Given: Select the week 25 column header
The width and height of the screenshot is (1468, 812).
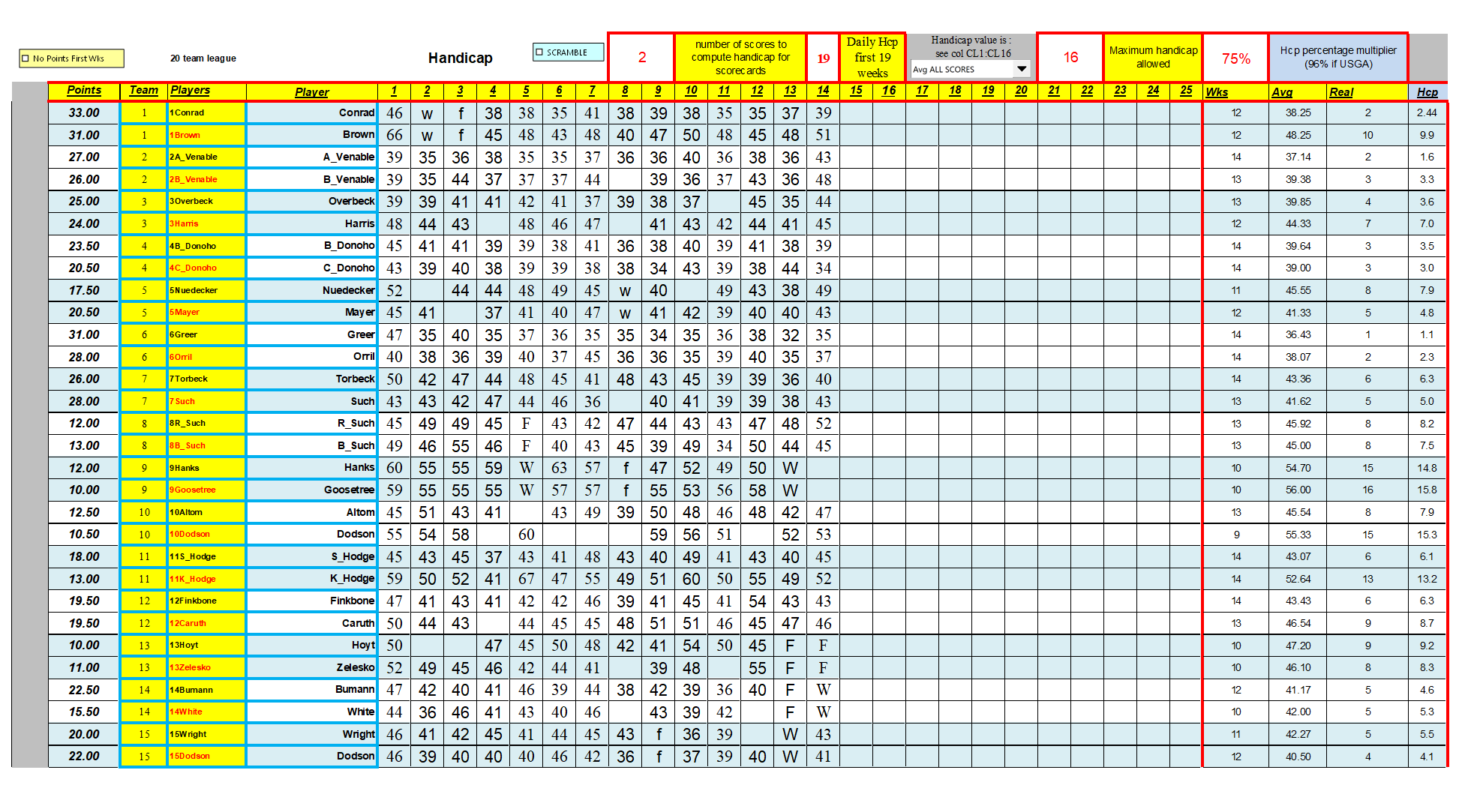Looking at the screenshot, I should coord(1186,91).
